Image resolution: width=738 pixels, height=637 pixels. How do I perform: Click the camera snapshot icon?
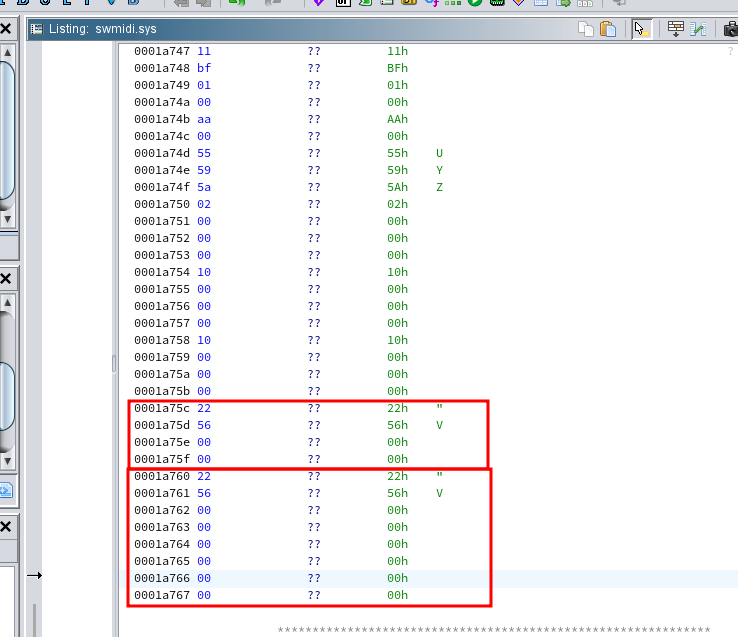pyautogui.click(x=730, y=29)
